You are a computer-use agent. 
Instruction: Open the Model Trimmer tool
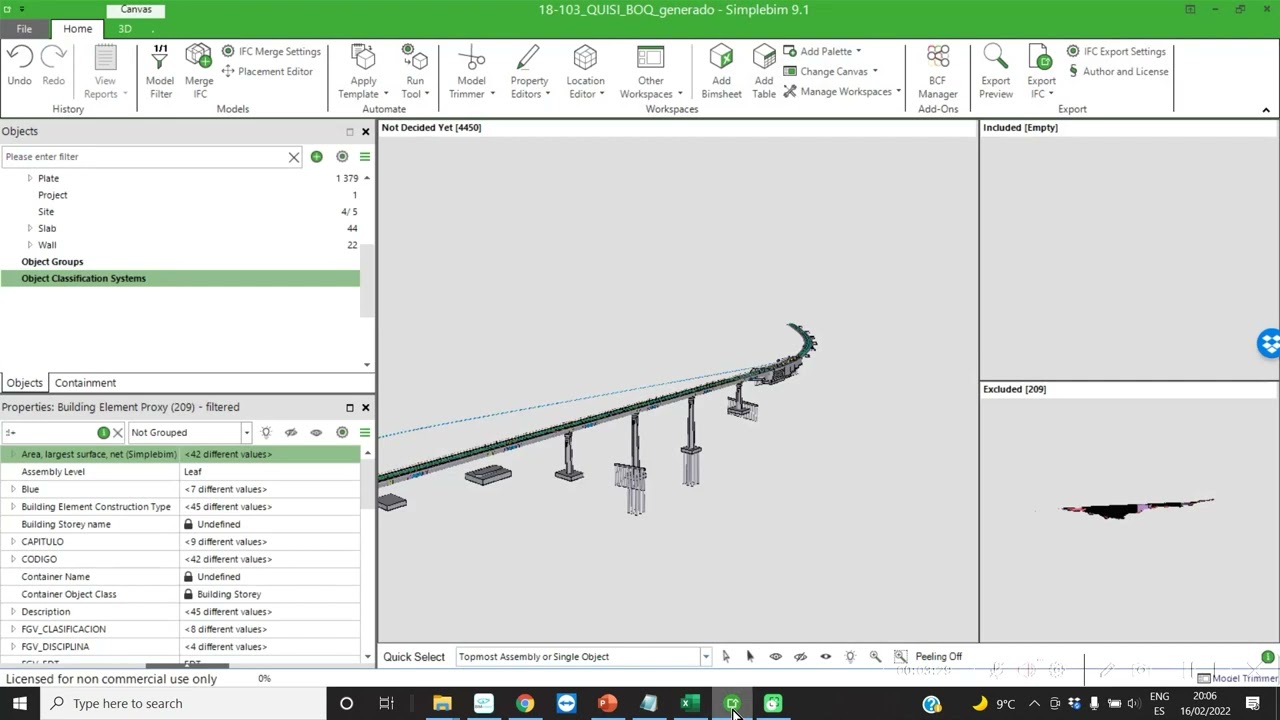point(471,71)
